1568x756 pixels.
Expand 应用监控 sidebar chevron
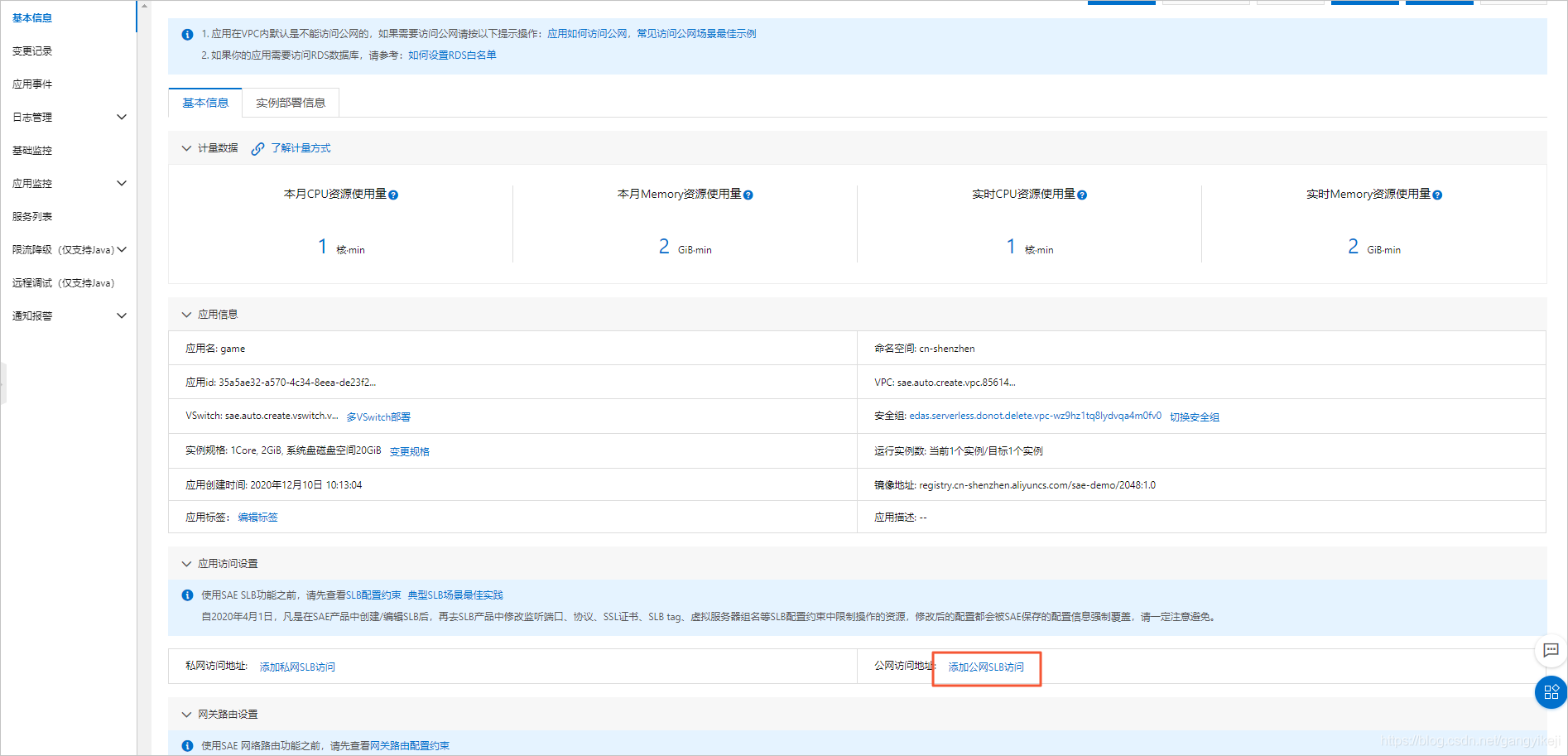click(x=122, y=183)
